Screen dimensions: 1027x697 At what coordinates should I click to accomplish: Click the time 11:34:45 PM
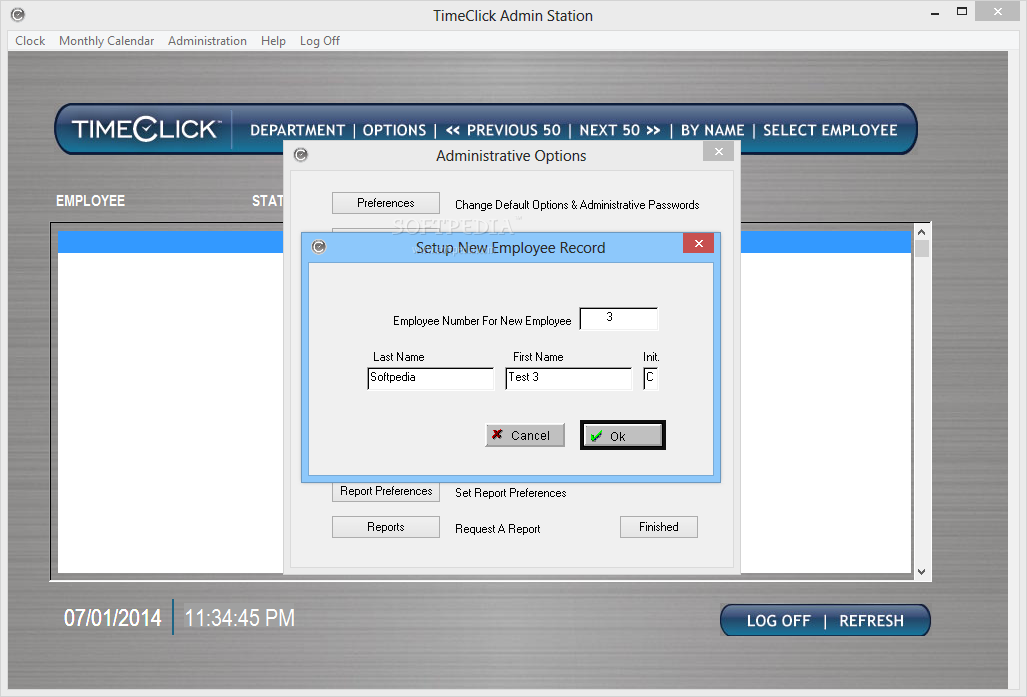239,618
